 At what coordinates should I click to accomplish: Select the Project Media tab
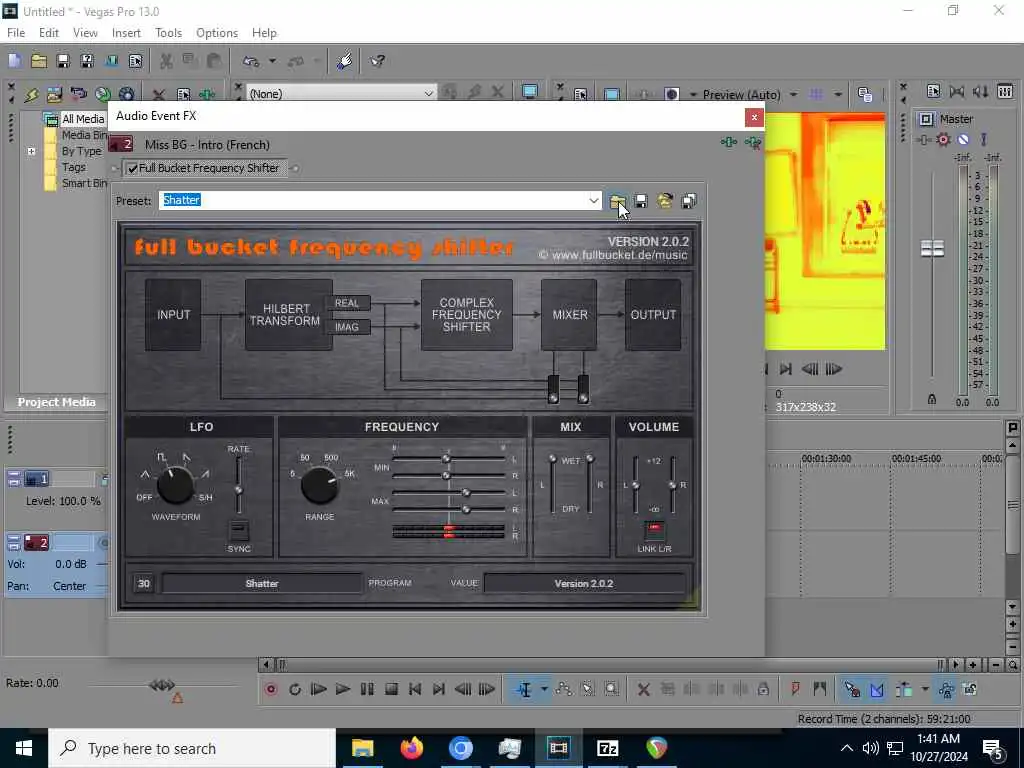[56, 402]
